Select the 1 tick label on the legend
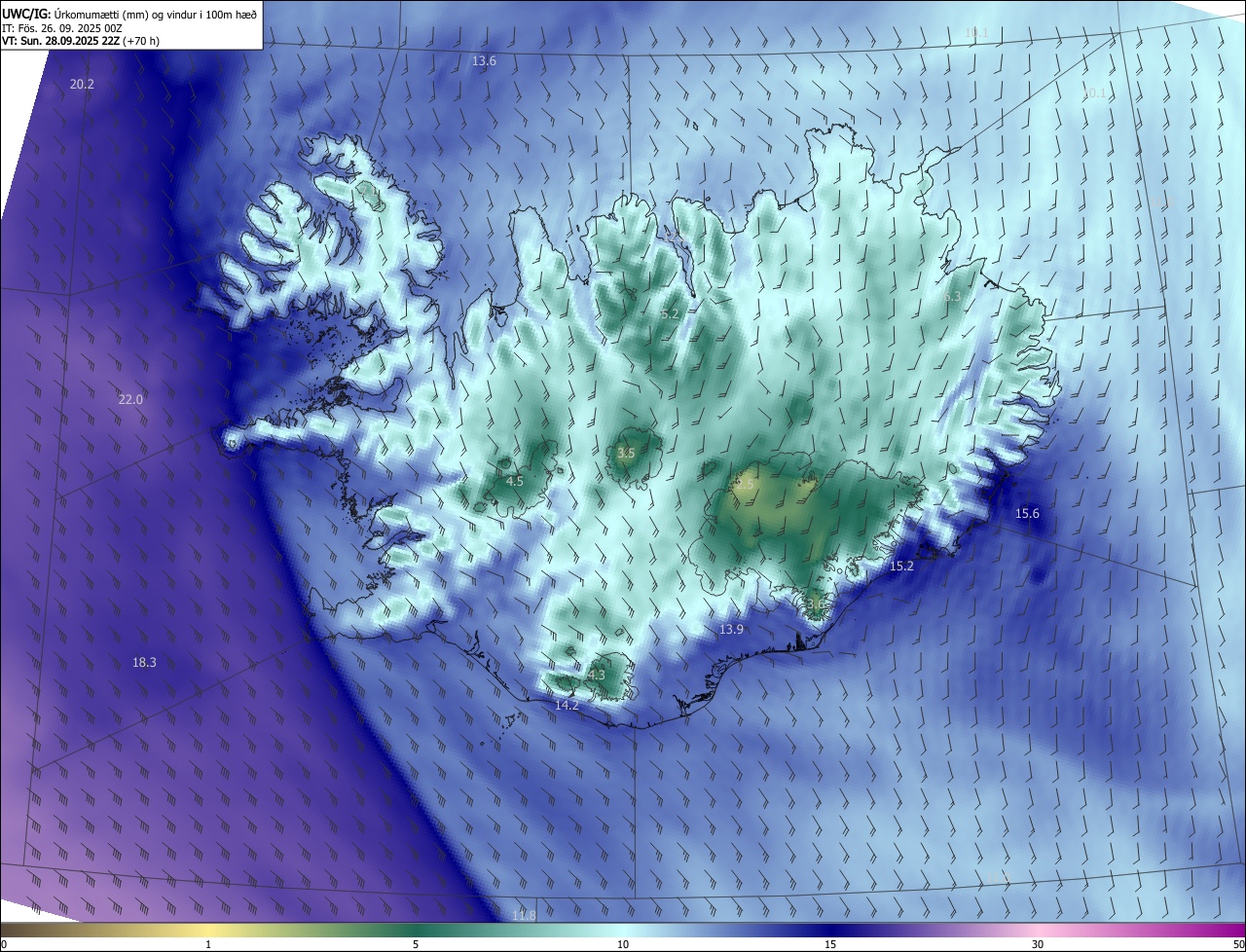Viewport: 1246px width, 952px height. tap(208, 944)
